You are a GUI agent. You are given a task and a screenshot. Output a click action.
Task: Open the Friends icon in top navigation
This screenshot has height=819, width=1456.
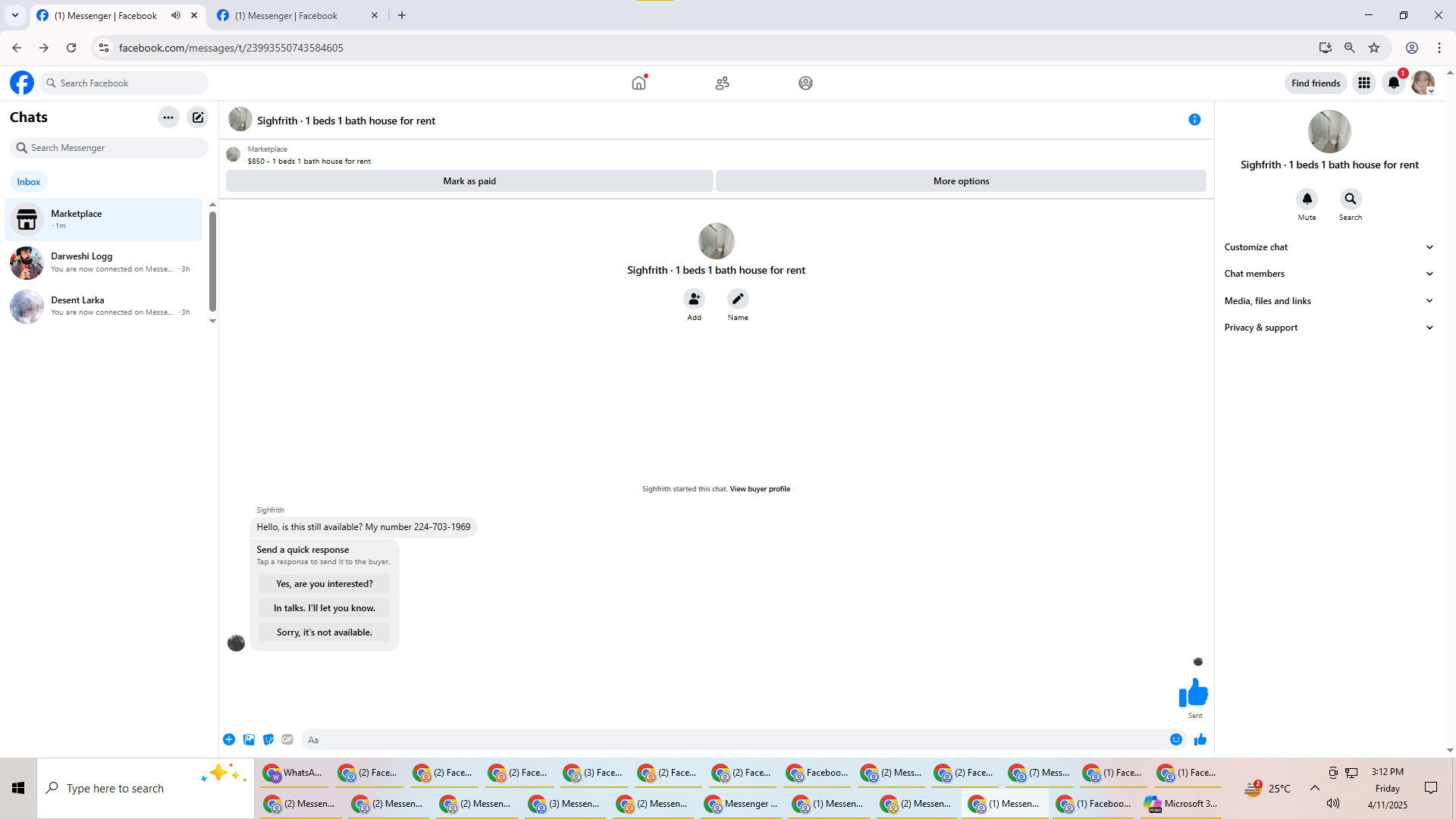(722, 83)
